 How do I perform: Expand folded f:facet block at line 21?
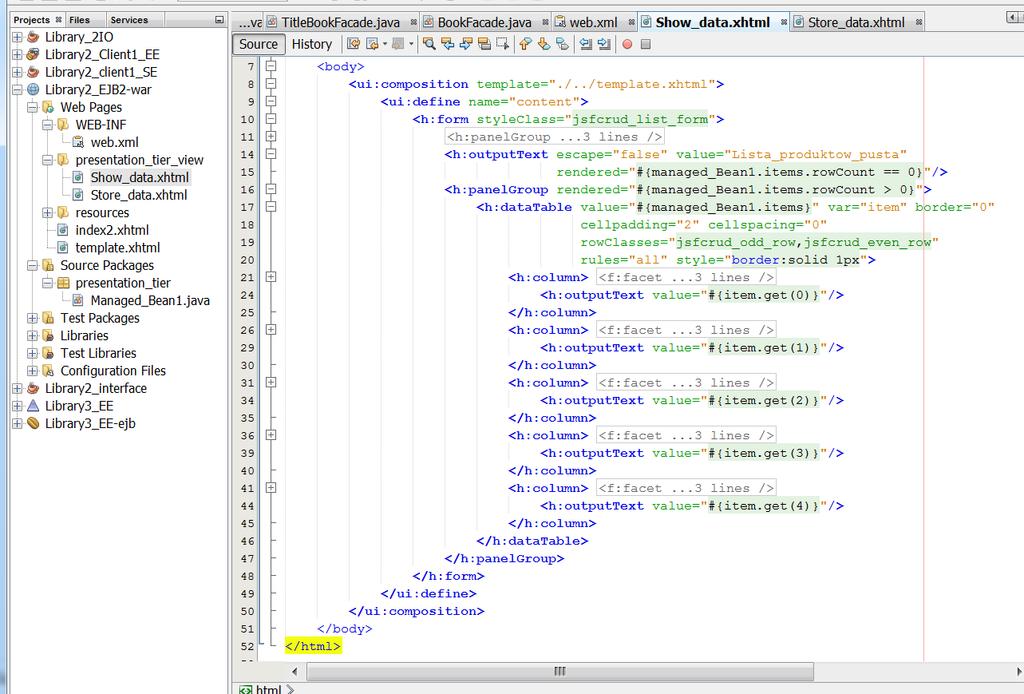[x=271, y=277]
